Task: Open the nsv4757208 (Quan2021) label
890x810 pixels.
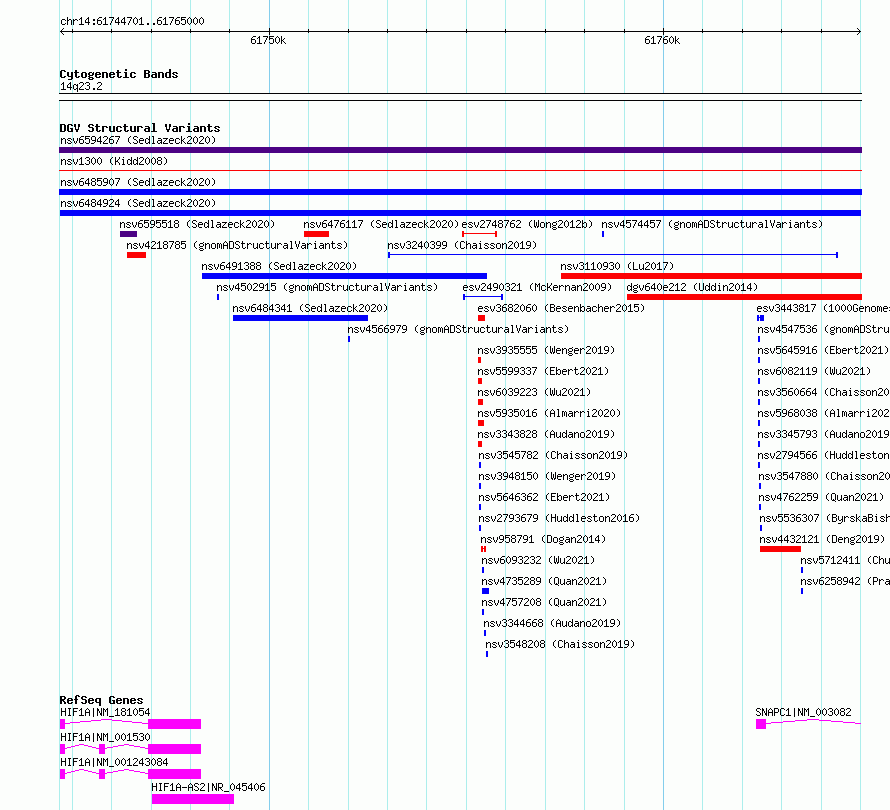Action: (x=544, y=602)
